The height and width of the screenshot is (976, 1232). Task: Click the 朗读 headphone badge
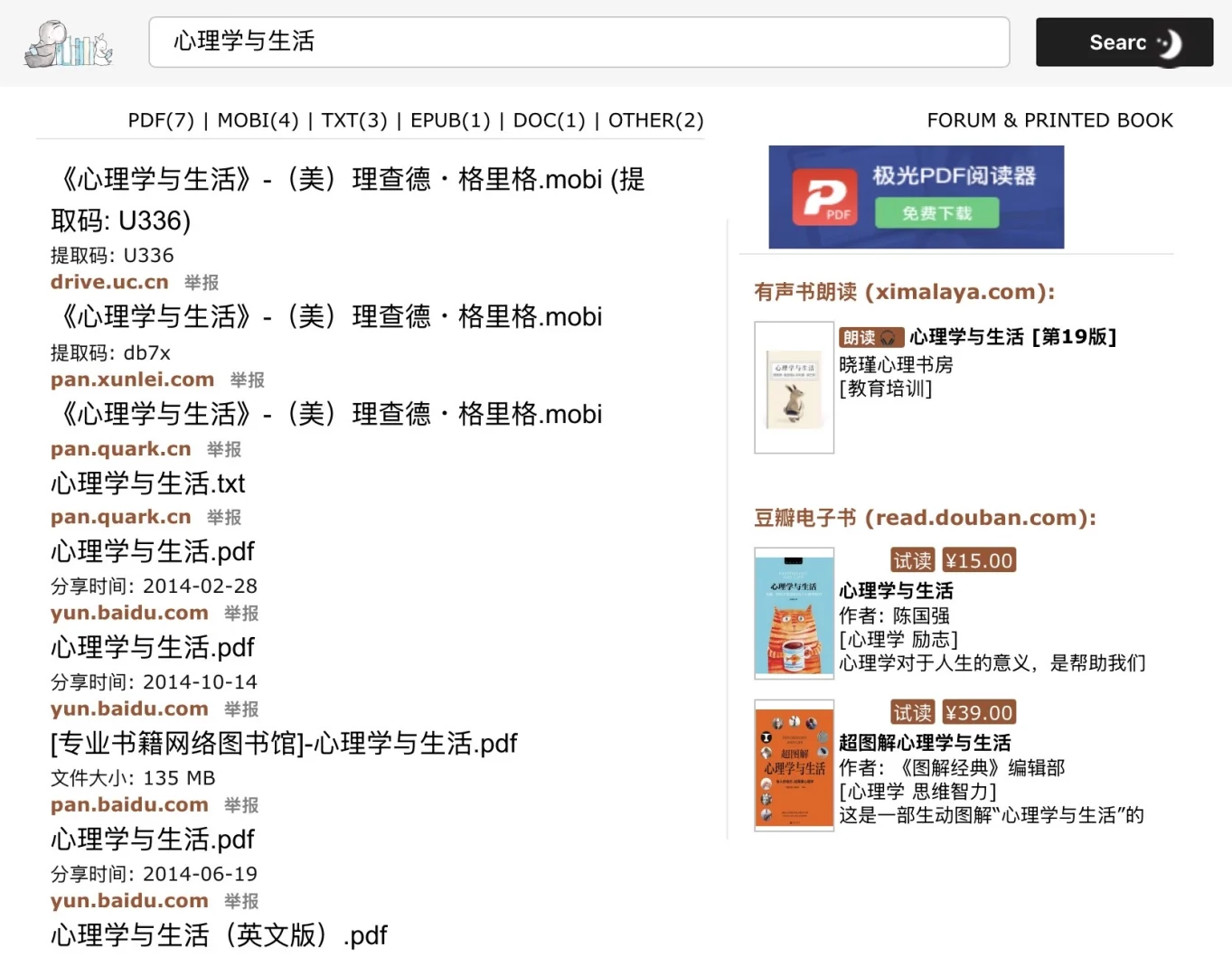click(x=870, y=337)
